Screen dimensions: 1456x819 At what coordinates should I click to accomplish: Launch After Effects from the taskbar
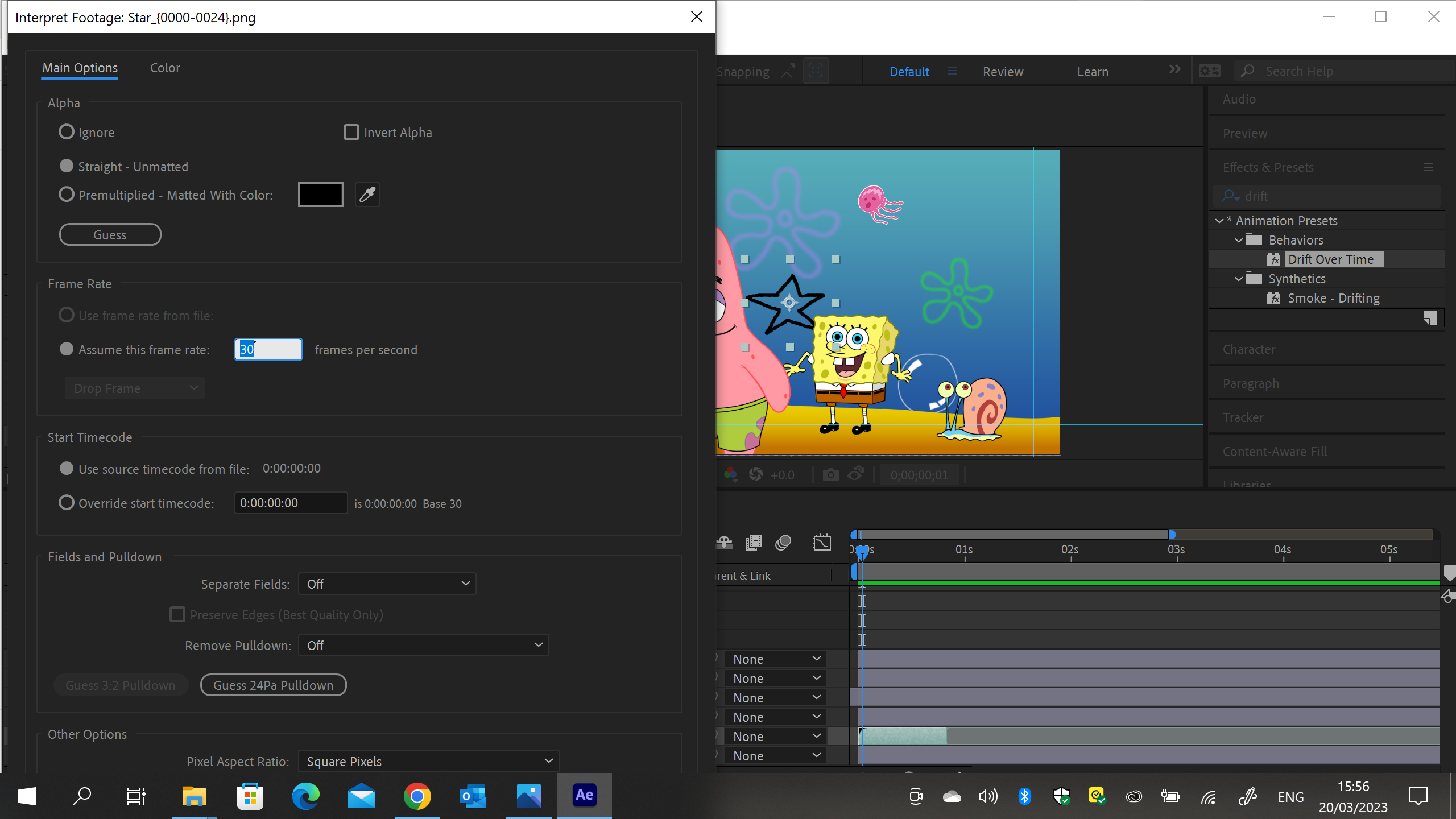(x=584, y=795)
